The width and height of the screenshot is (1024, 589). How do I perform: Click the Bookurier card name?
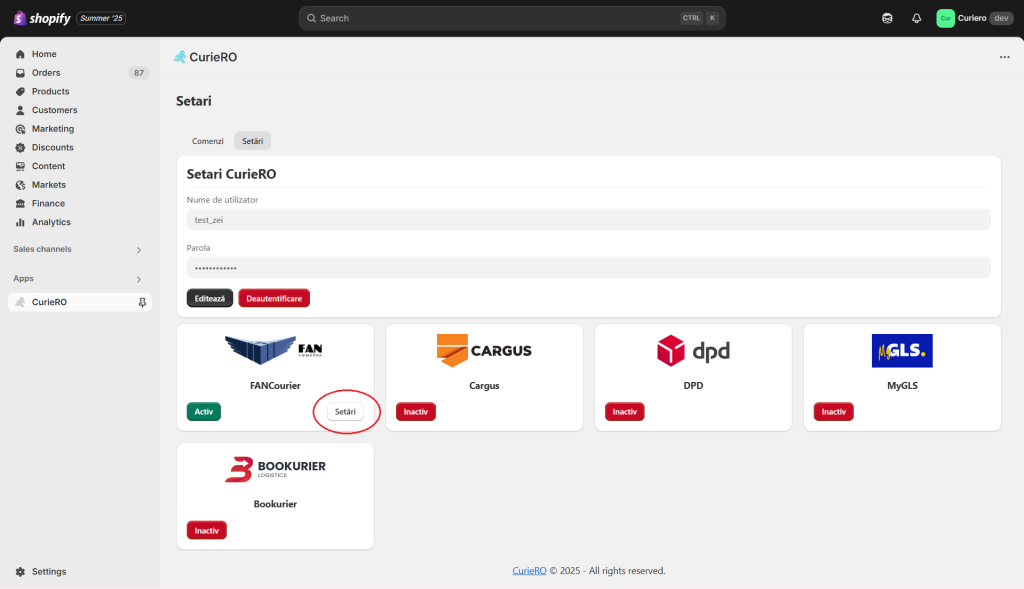click(275, 504)
